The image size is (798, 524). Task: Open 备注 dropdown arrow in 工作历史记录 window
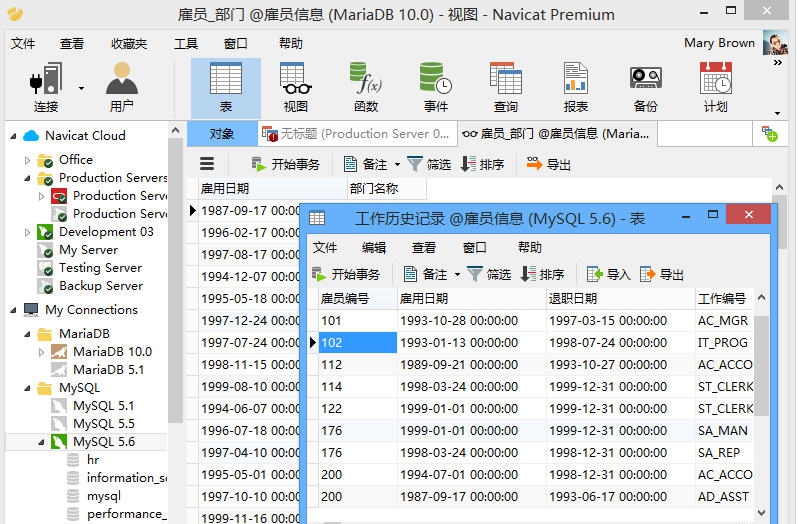458,275
